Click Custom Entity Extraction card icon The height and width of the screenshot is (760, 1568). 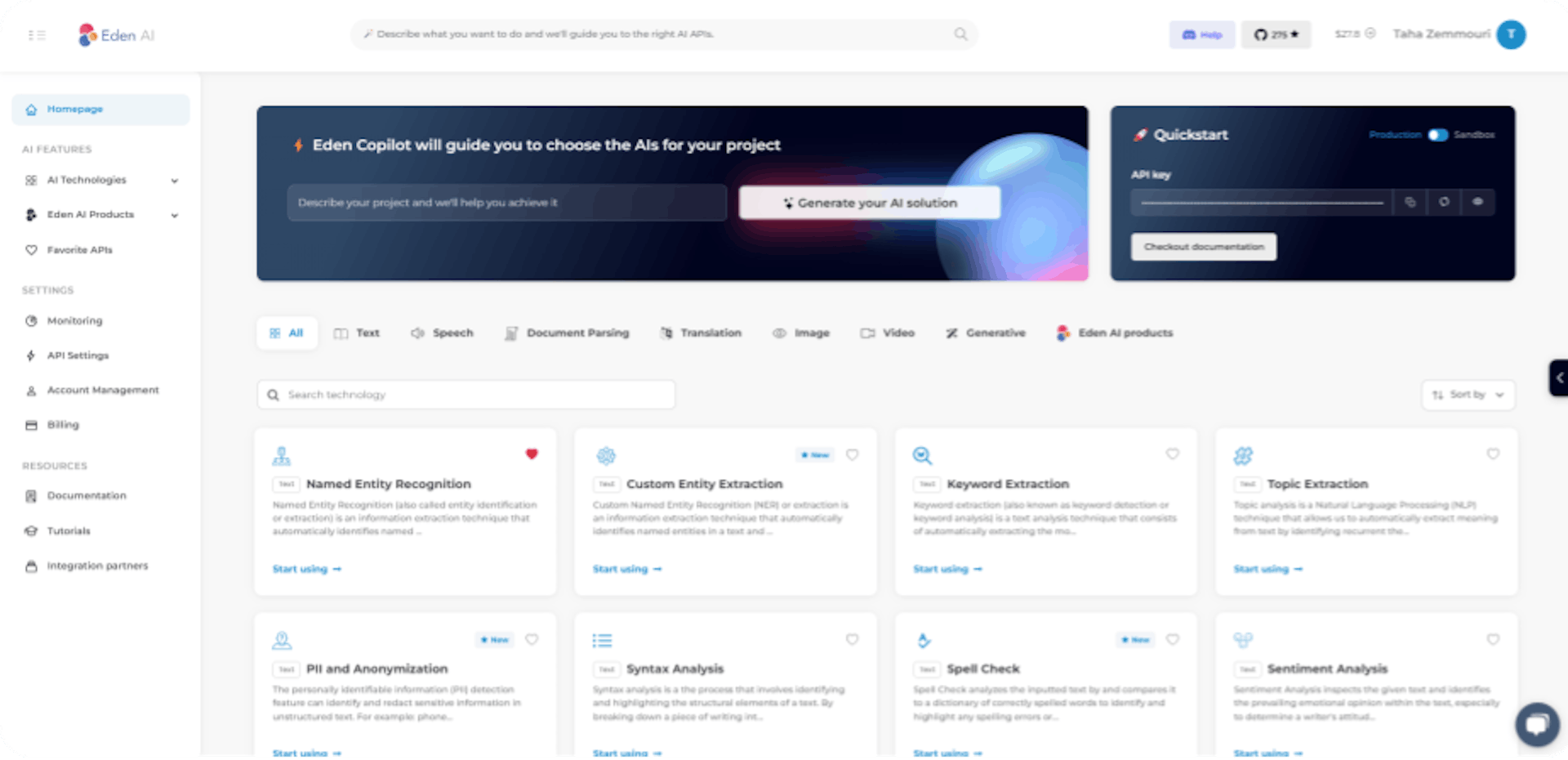[606, 456]
